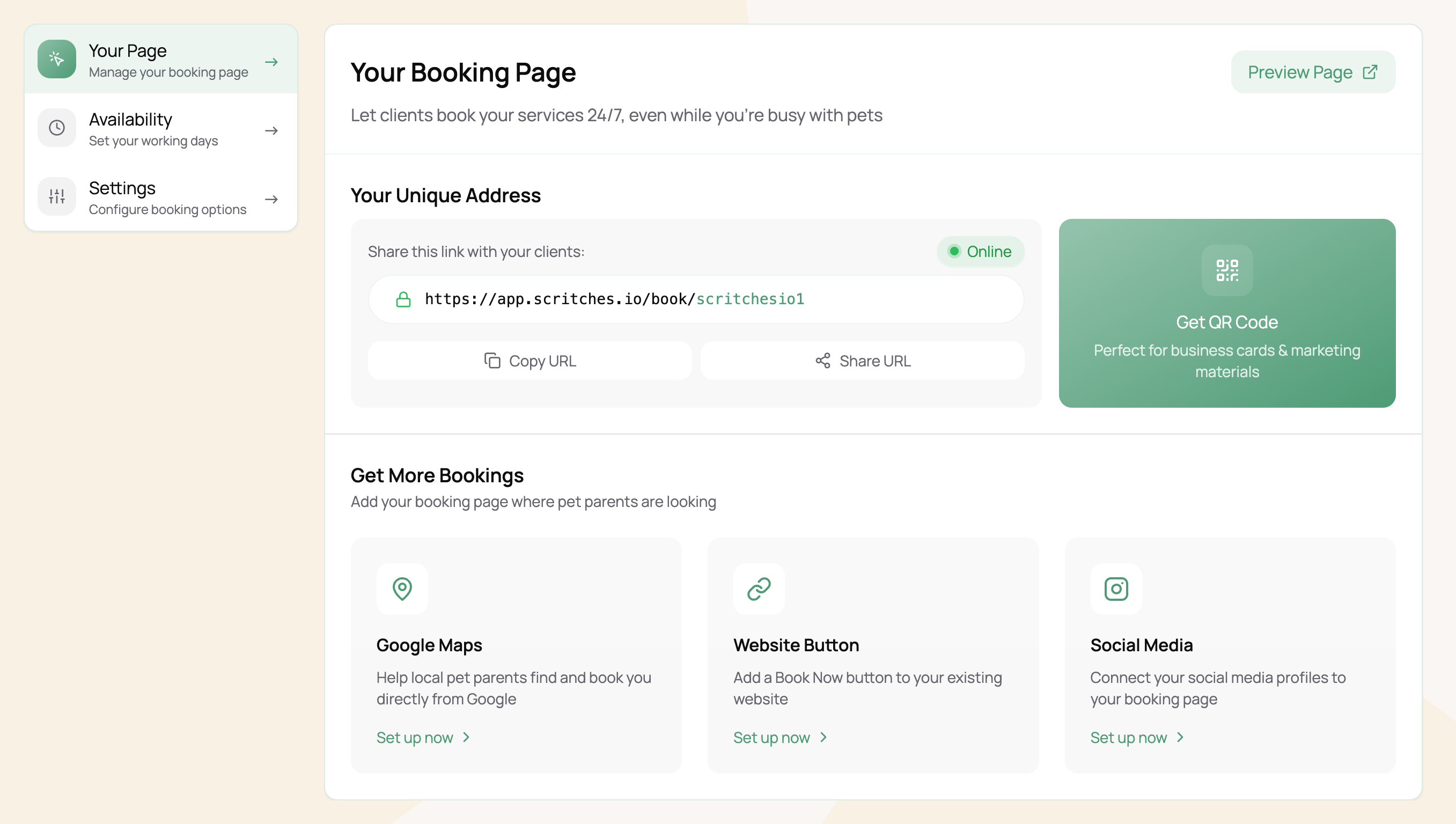Open the Settings menu item
The image size is (1456, 824).
(x=161, y=197)
